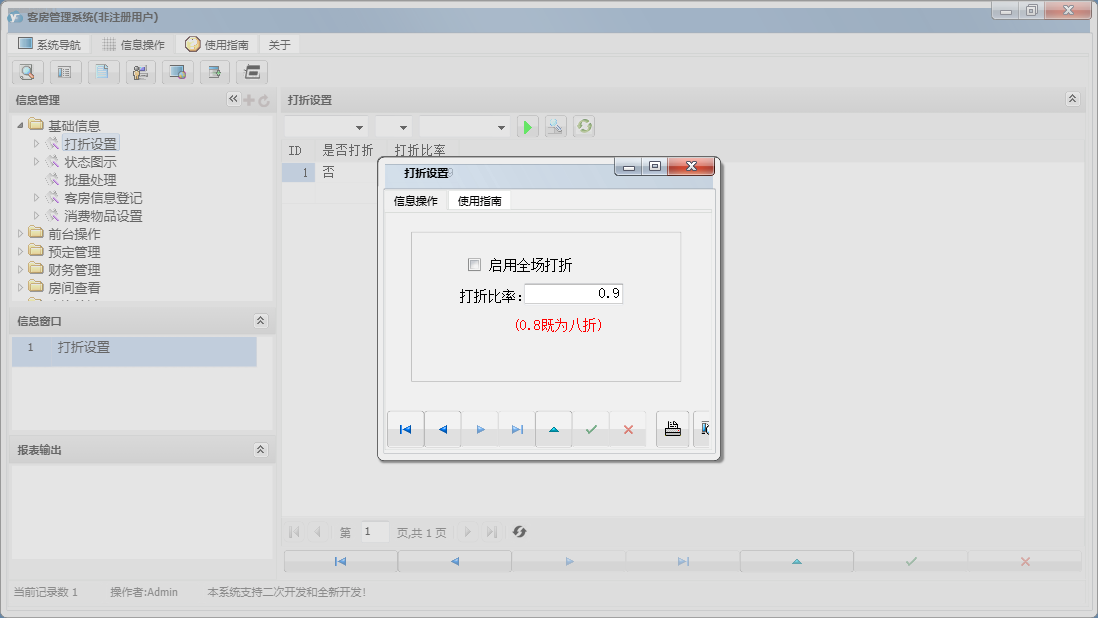Click inside the 打折比率 input field
Screen dimensions: 1098x618
click(x=573, y=292)
